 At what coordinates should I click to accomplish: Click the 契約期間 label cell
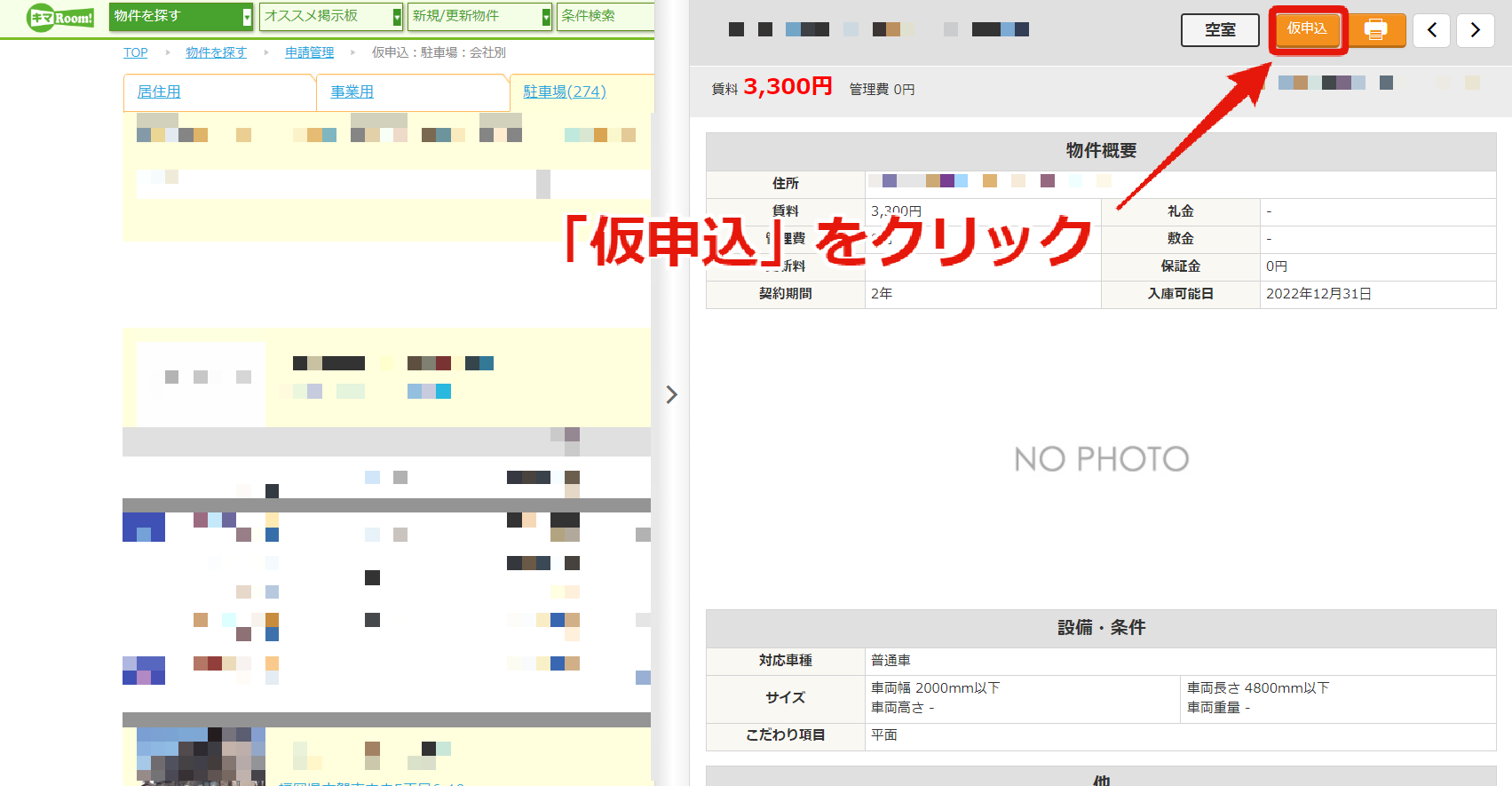coord(786,294)
